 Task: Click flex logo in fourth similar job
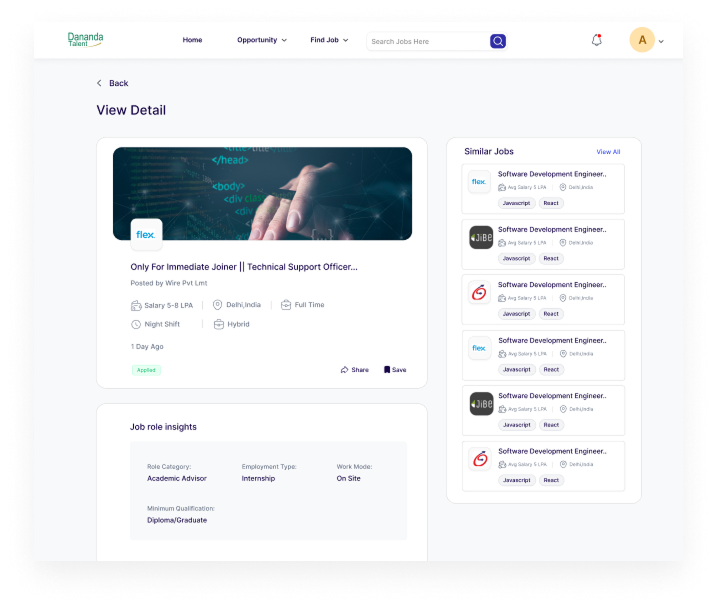pos(479,348)
